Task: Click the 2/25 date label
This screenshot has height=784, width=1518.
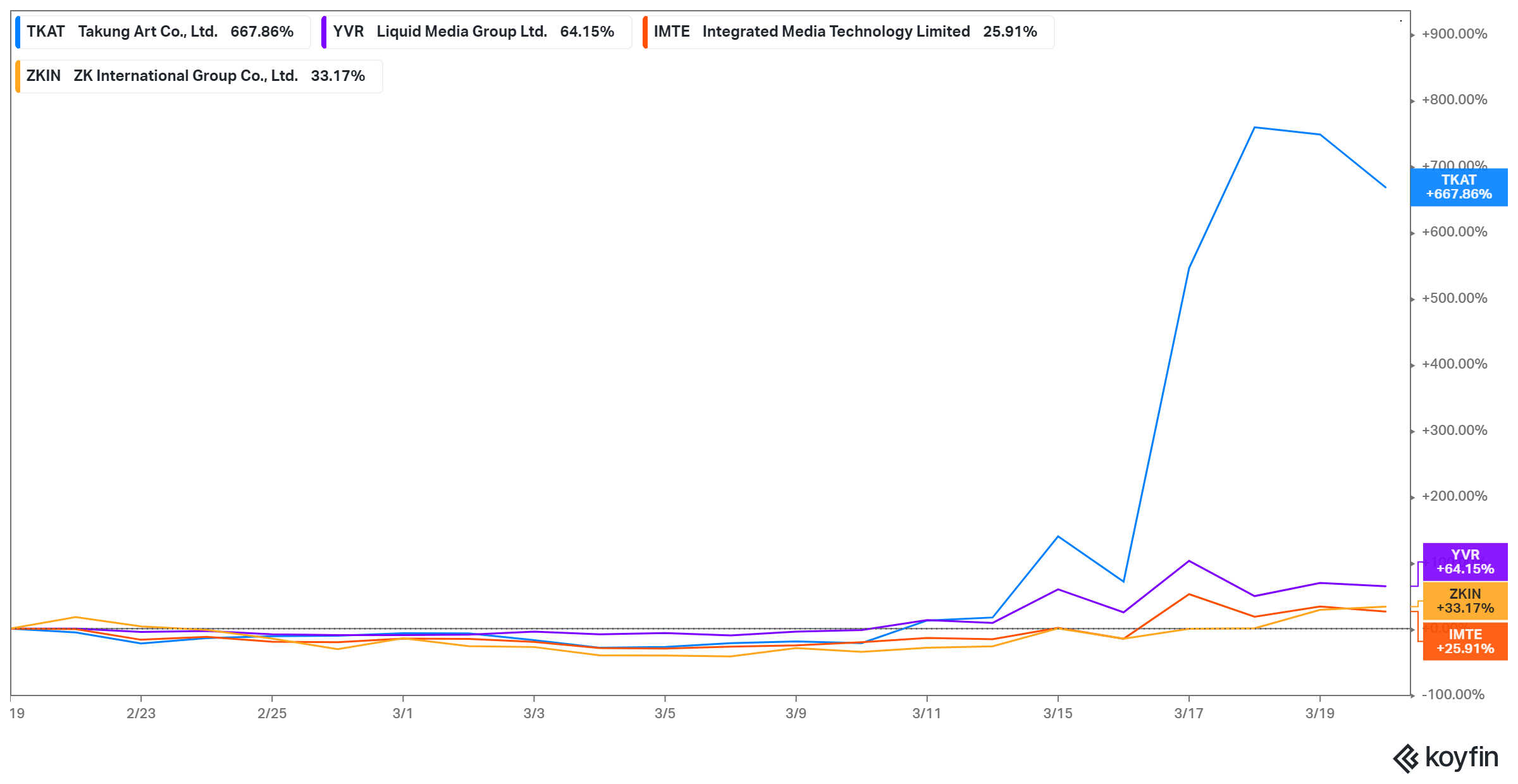Action: [x=272, y=714]
